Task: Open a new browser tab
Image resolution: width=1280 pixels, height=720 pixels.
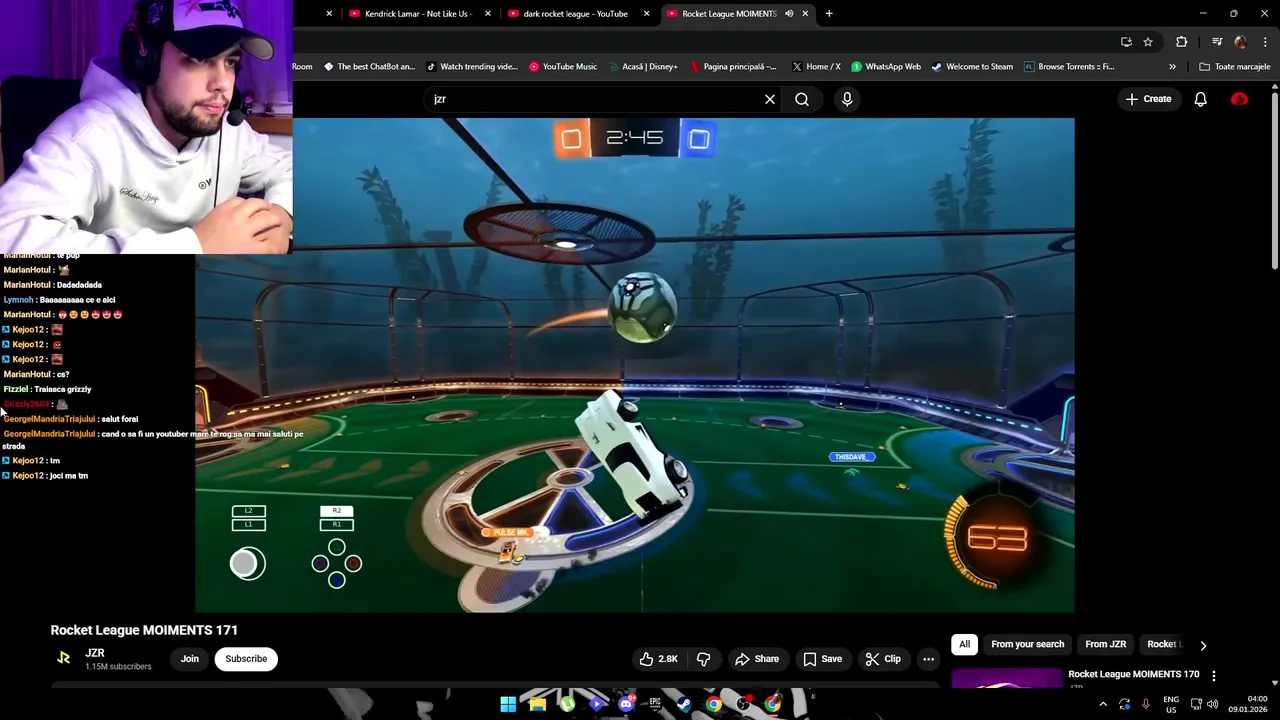Action: (x=829, y=14)
